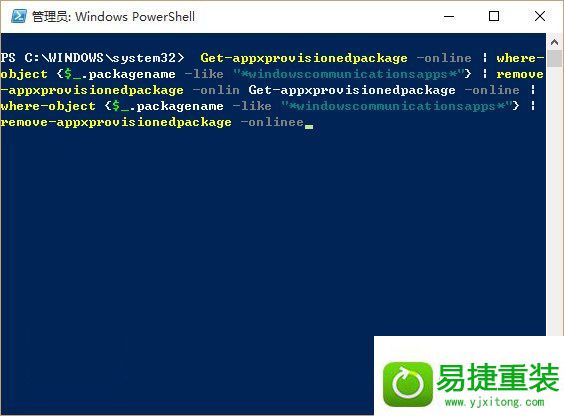Click the scrollbar up arrow

coord(555,42)
